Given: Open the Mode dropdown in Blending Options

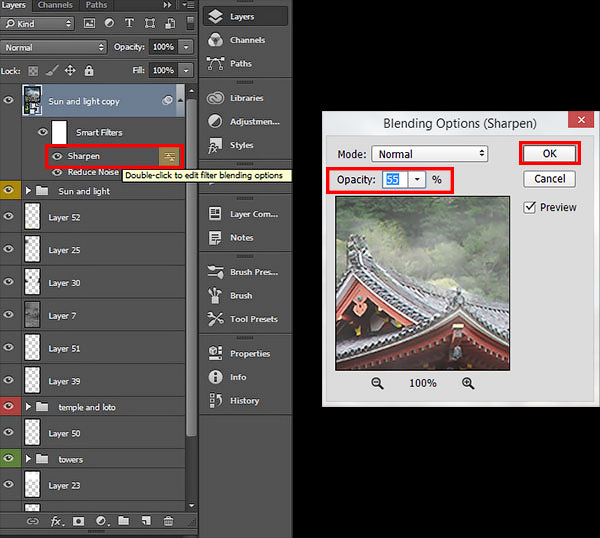Looking at the screenshot, I should tap(429, 154).
